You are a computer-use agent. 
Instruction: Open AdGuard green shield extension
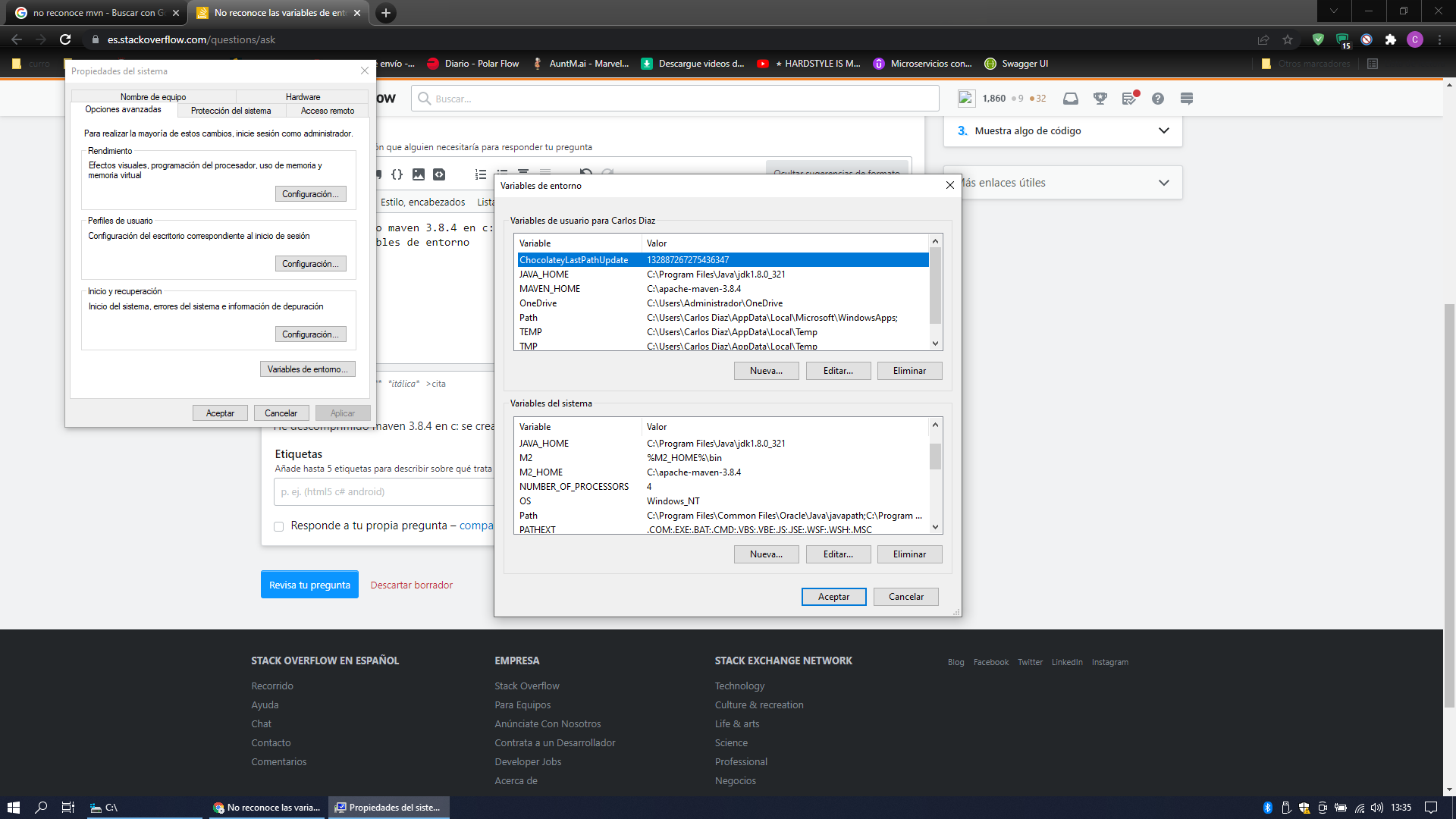[x=1318, y=39]
